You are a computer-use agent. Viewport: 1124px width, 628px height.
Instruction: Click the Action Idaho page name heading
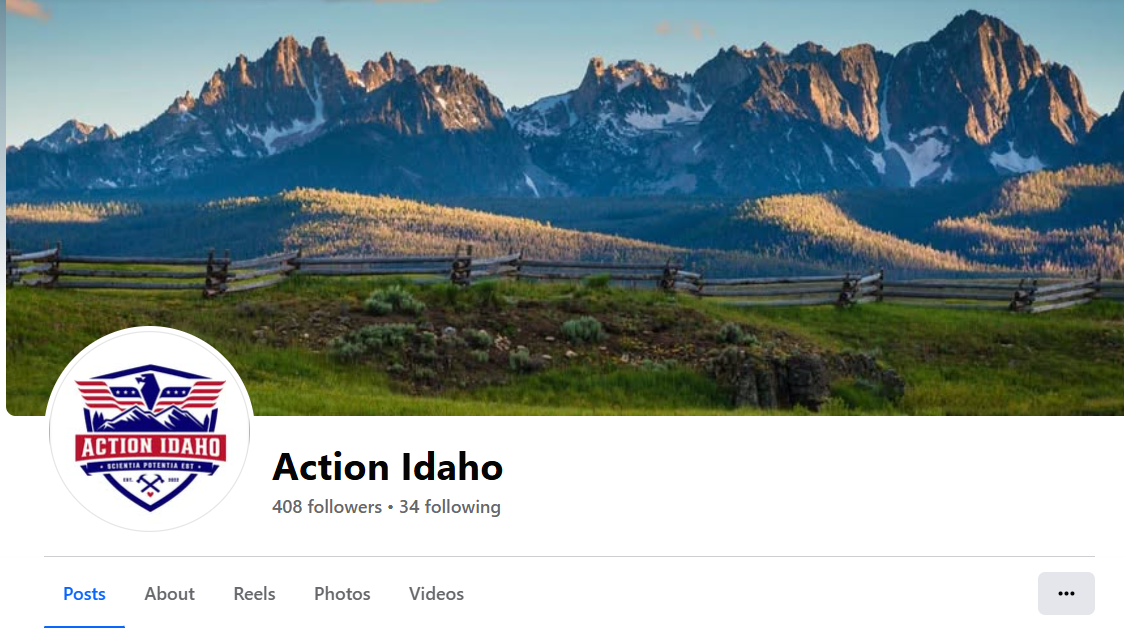(387, 467)
